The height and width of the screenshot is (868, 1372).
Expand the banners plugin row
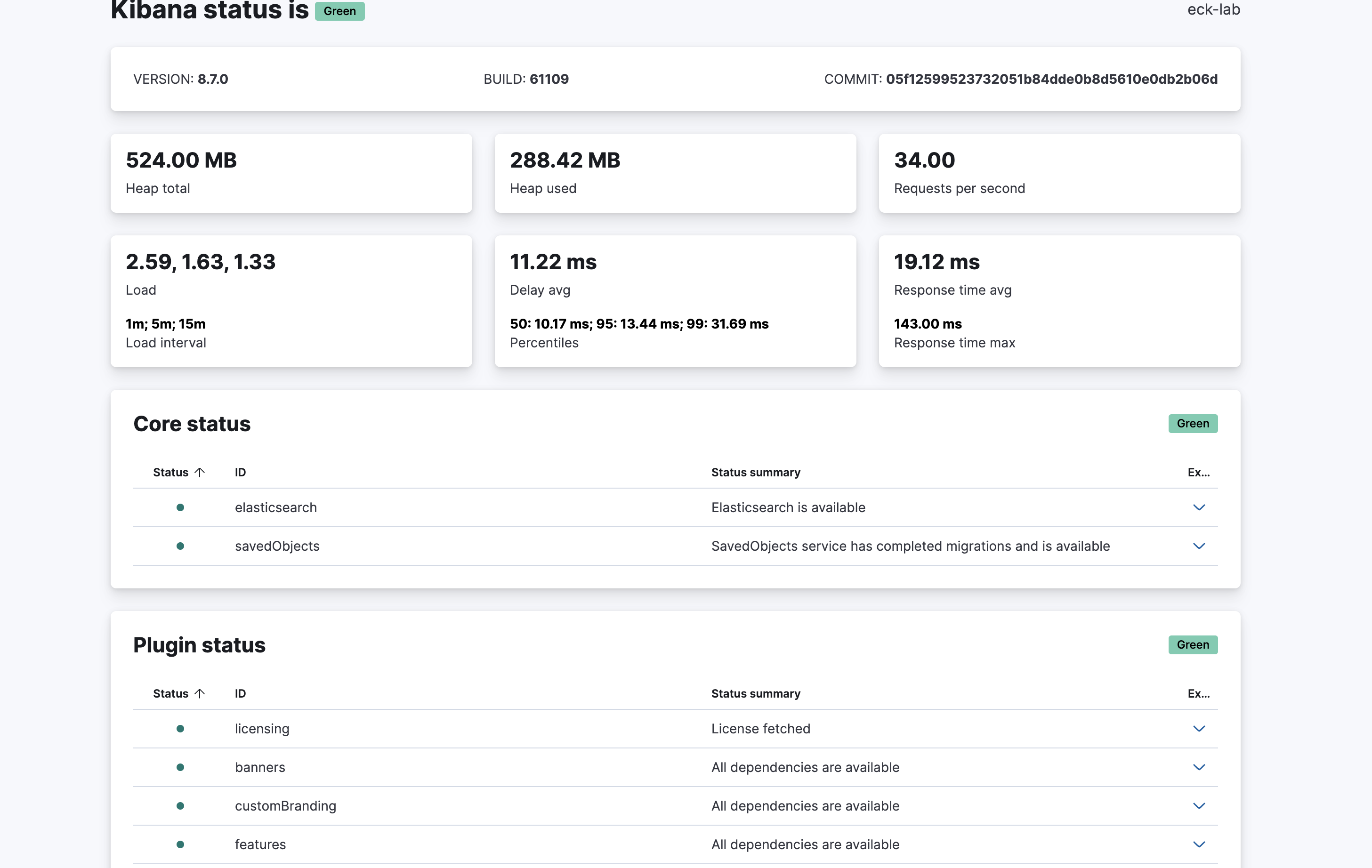pos(1198,767)
